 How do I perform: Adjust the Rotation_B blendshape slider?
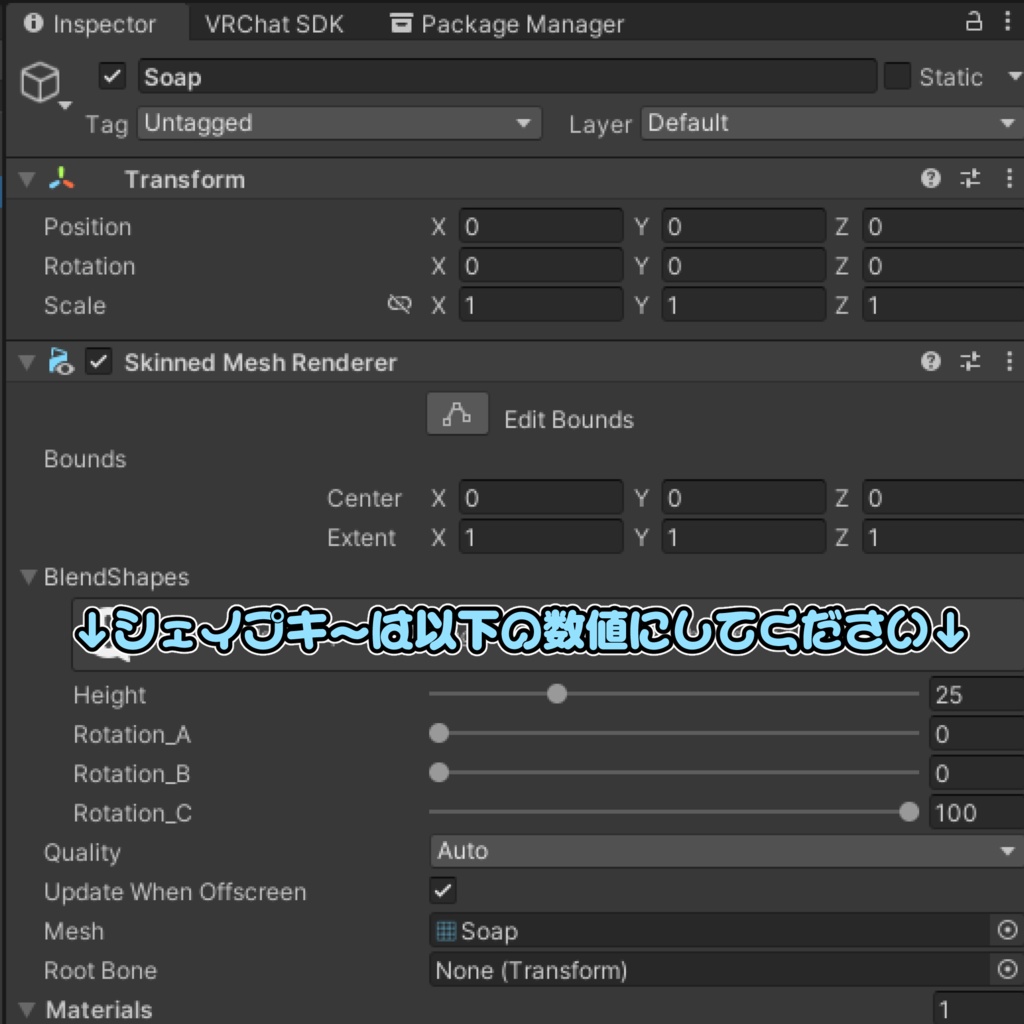439,773
